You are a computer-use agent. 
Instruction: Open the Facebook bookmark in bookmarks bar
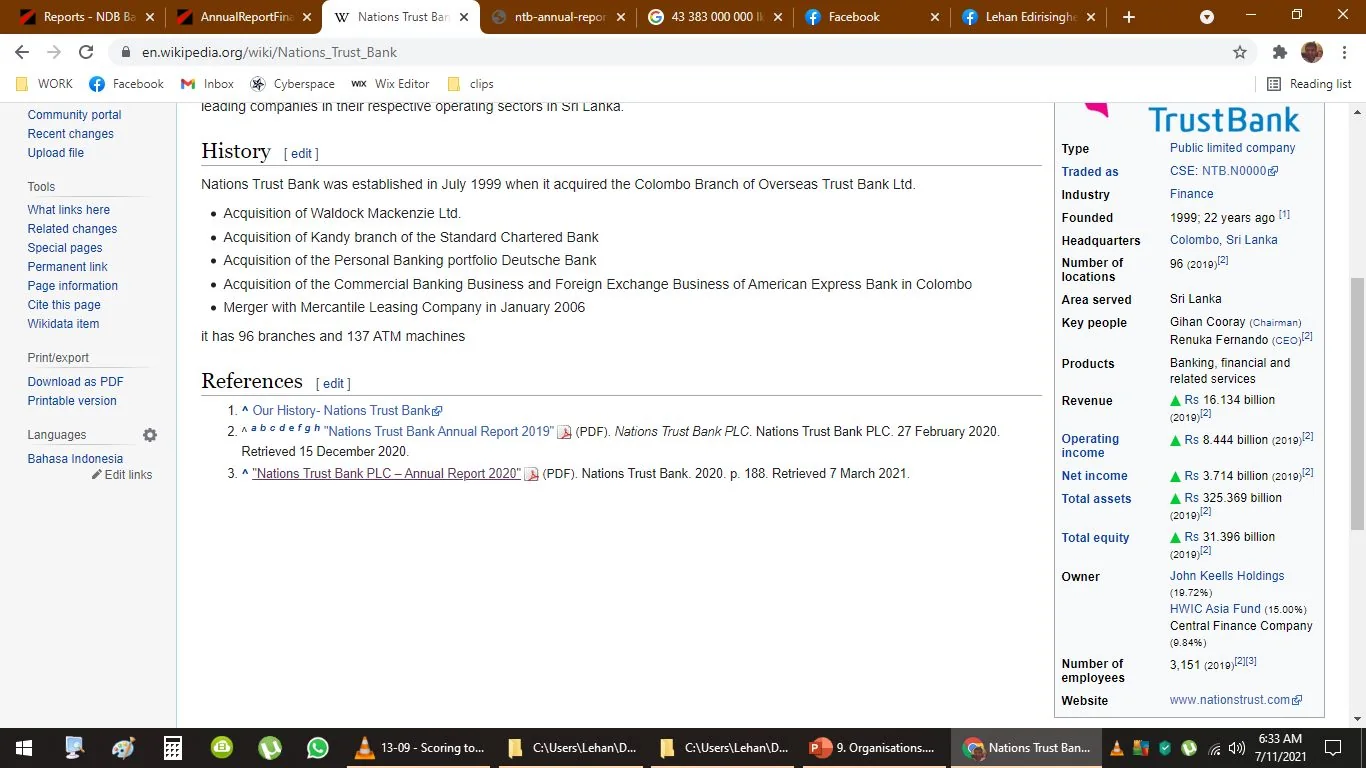(126, 84)
